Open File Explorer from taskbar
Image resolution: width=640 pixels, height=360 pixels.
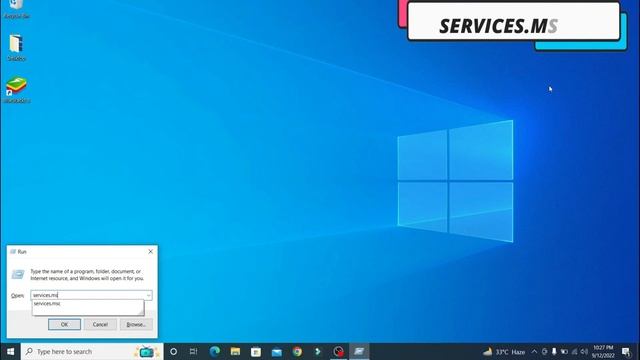[x=235, y=351]
